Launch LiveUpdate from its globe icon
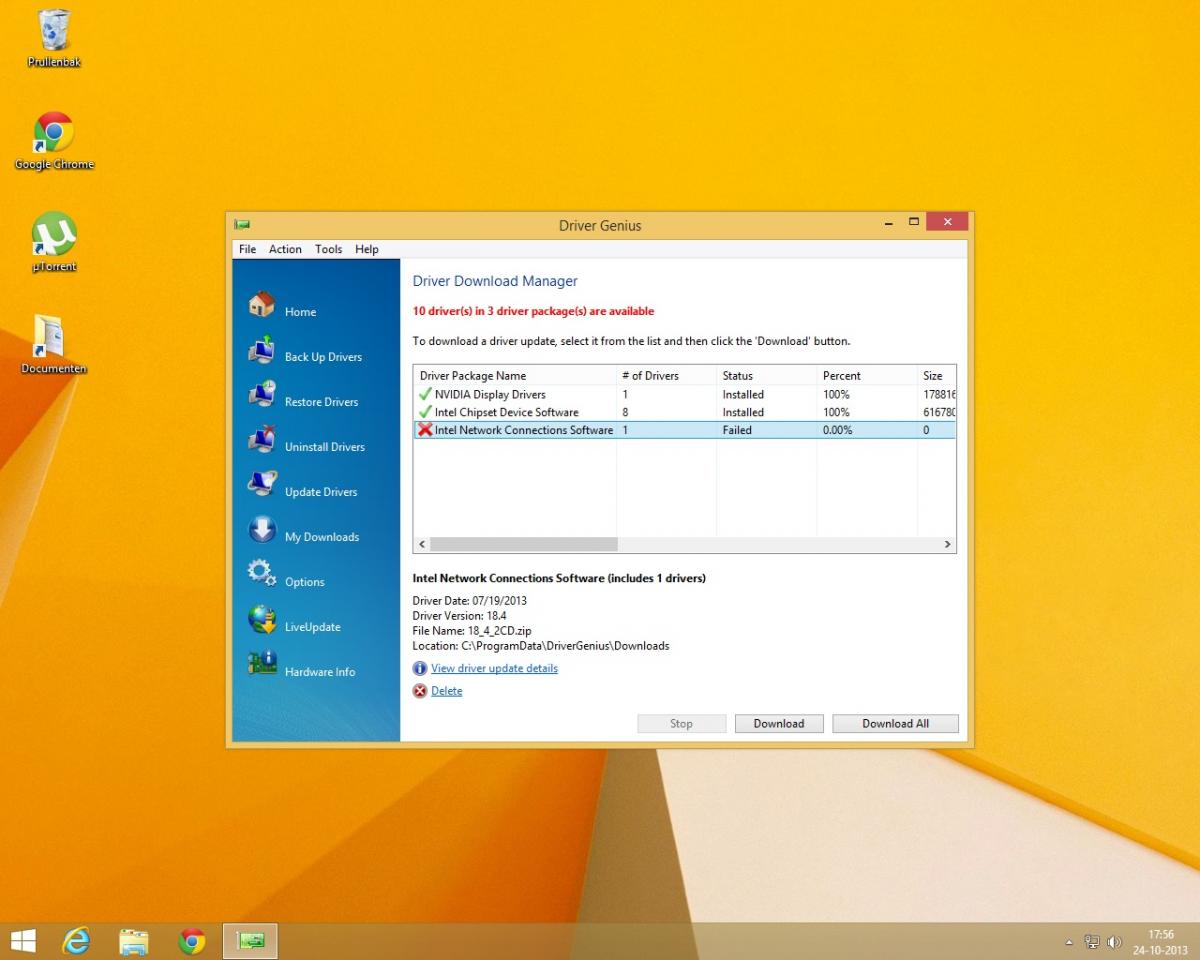This screenshot has width=1200, height=960. coord(261,620)
